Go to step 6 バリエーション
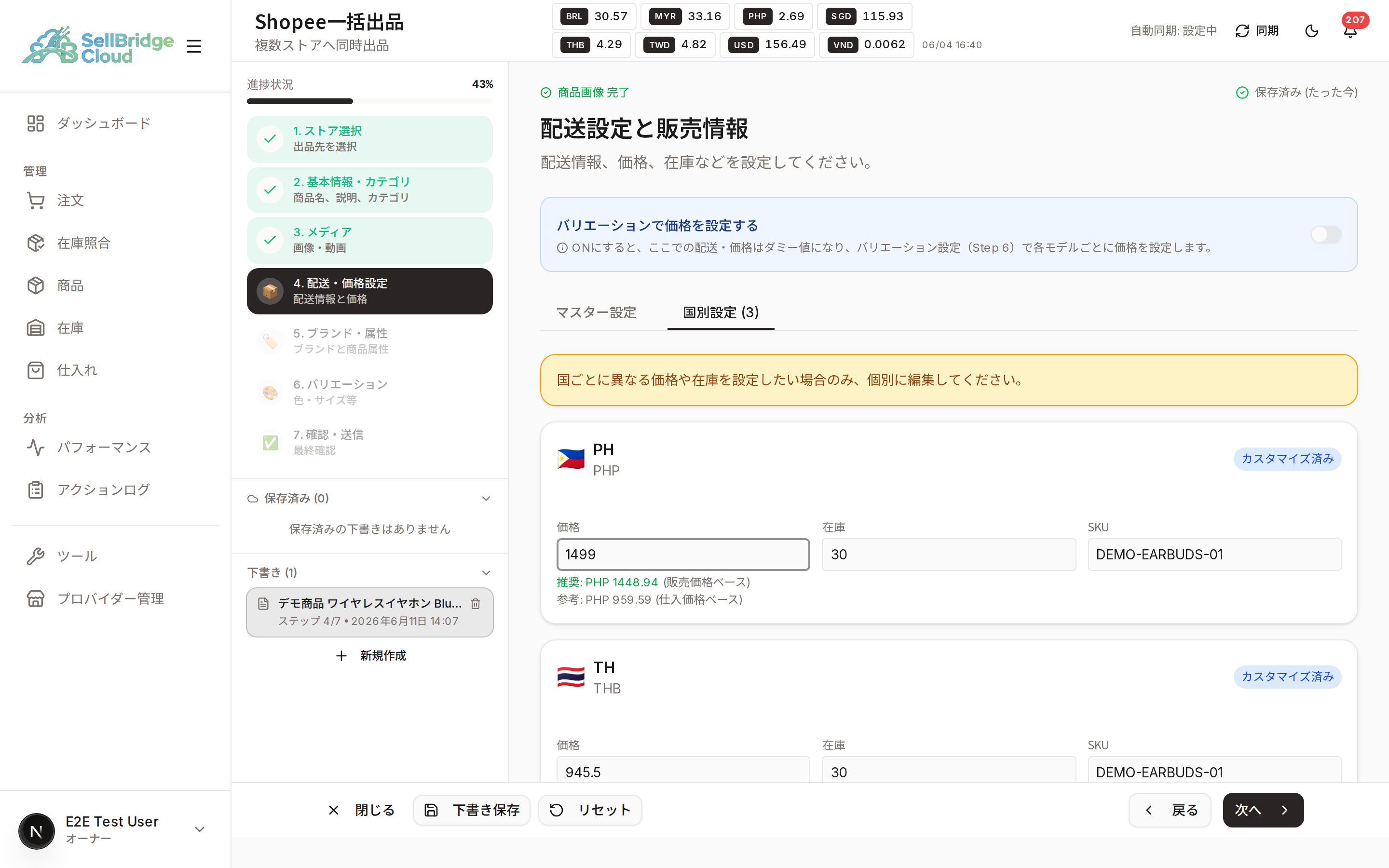 click(x=369, y=392)
